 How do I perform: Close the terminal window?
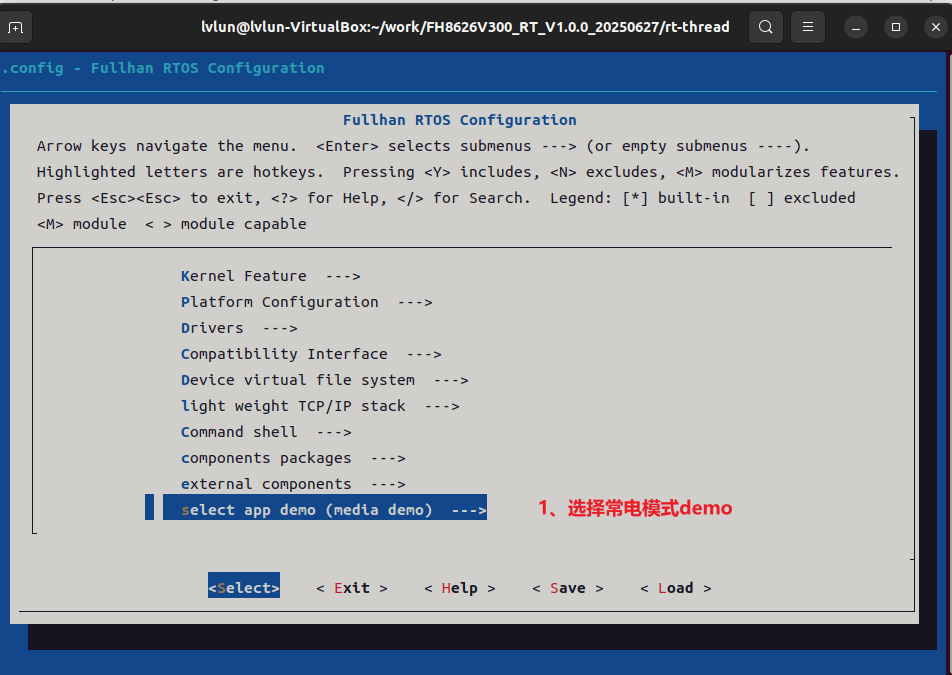[936, 27]
